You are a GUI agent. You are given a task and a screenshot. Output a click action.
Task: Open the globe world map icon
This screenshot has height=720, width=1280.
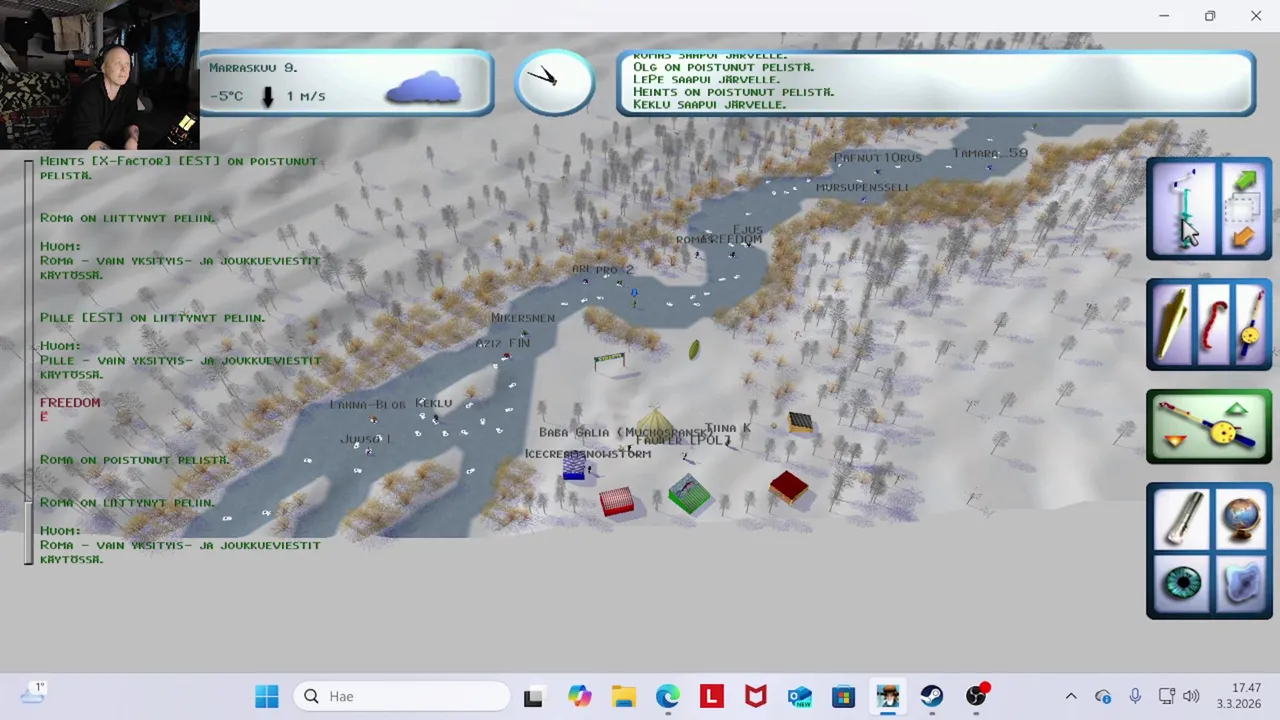pyautogui.click(x=1240, y=518)
